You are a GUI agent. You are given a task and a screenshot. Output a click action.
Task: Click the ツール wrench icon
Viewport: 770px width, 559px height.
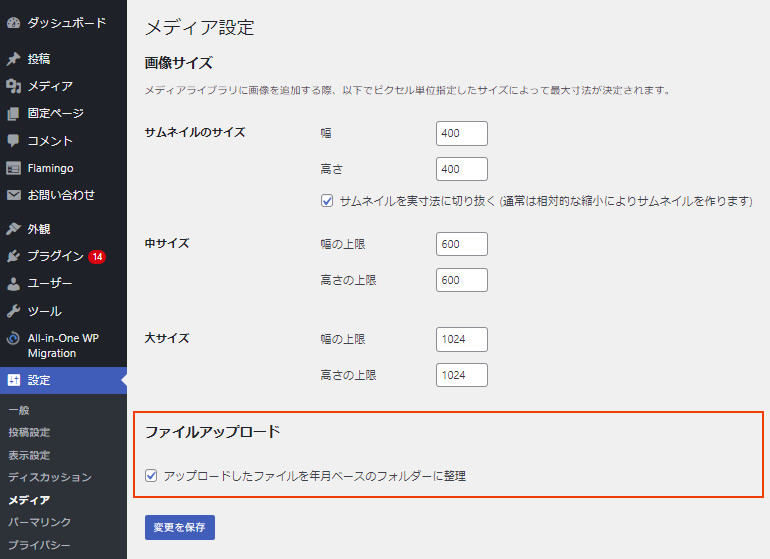pyautogui.click(x=13, y=311)
